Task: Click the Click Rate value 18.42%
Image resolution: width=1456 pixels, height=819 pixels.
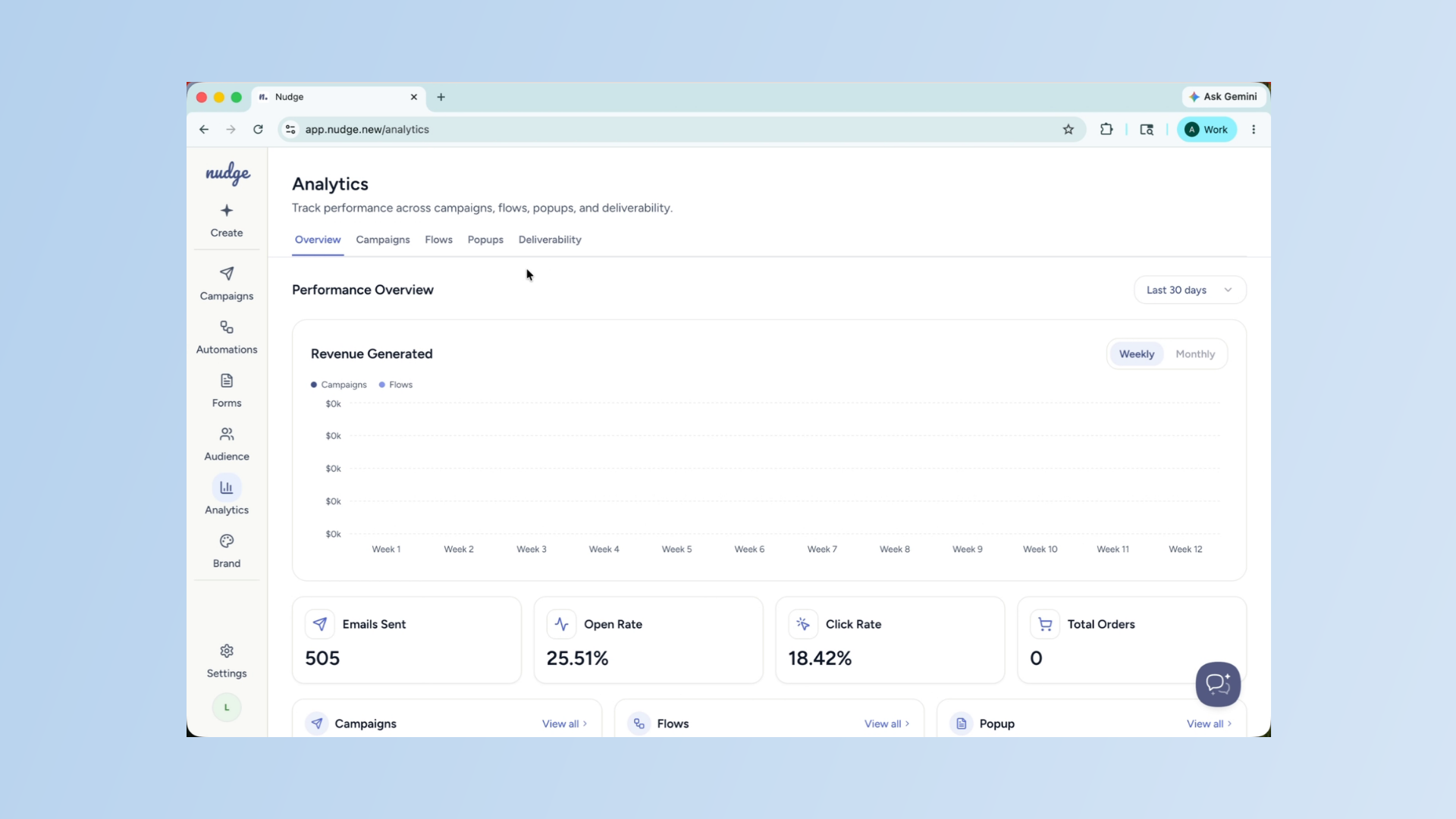Action: (x=820, y=658)
